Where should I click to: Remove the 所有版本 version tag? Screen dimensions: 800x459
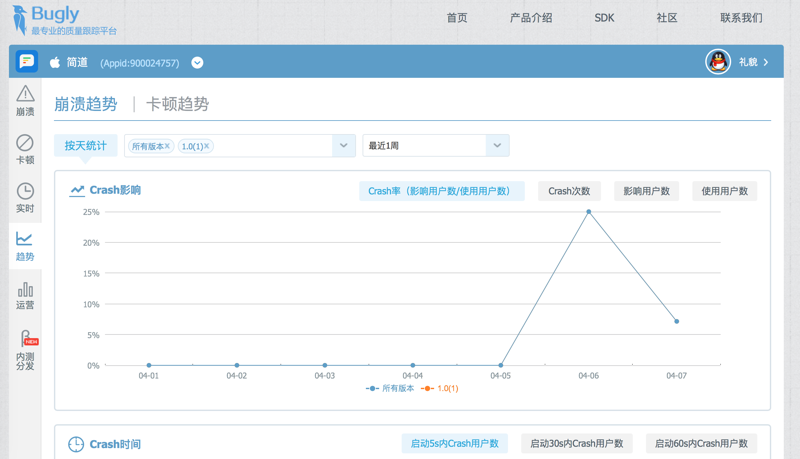[167, 146]
